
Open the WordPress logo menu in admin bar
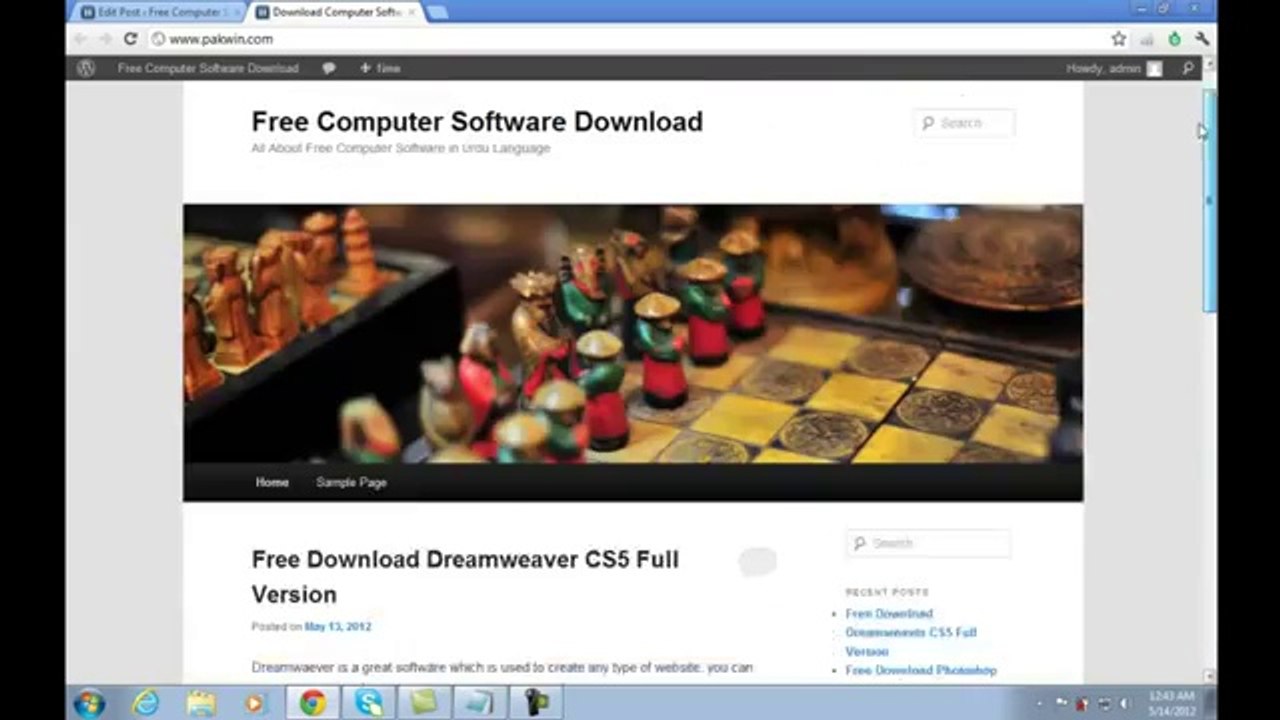click(x=86, y=68)
